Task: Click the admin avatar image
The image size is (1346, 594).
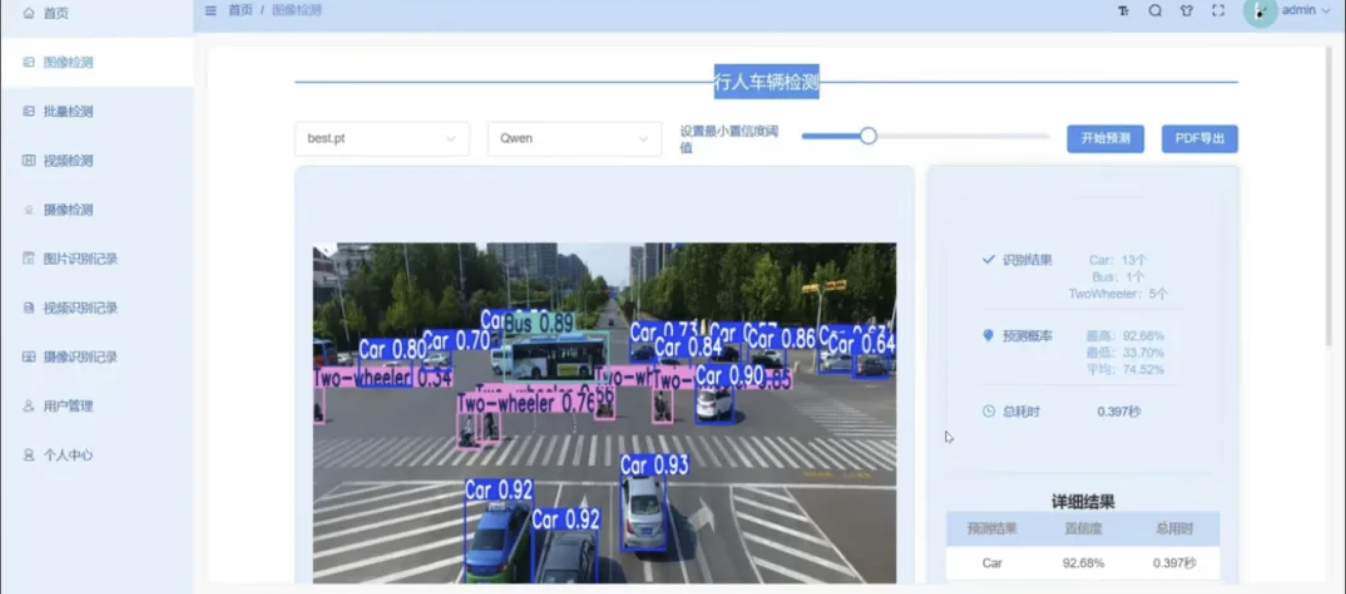Action: (x=1260, y=11)
